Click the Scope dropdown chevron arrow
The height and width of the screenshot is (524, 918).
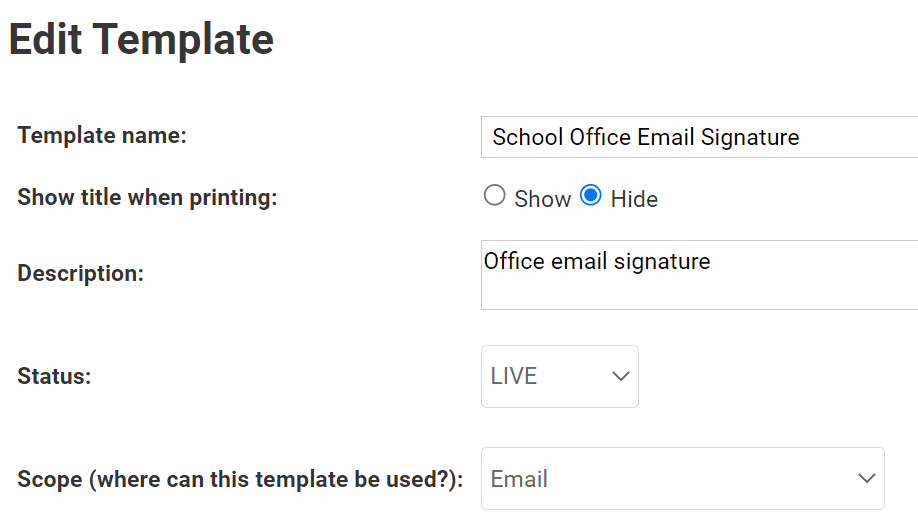coord(866,479)
